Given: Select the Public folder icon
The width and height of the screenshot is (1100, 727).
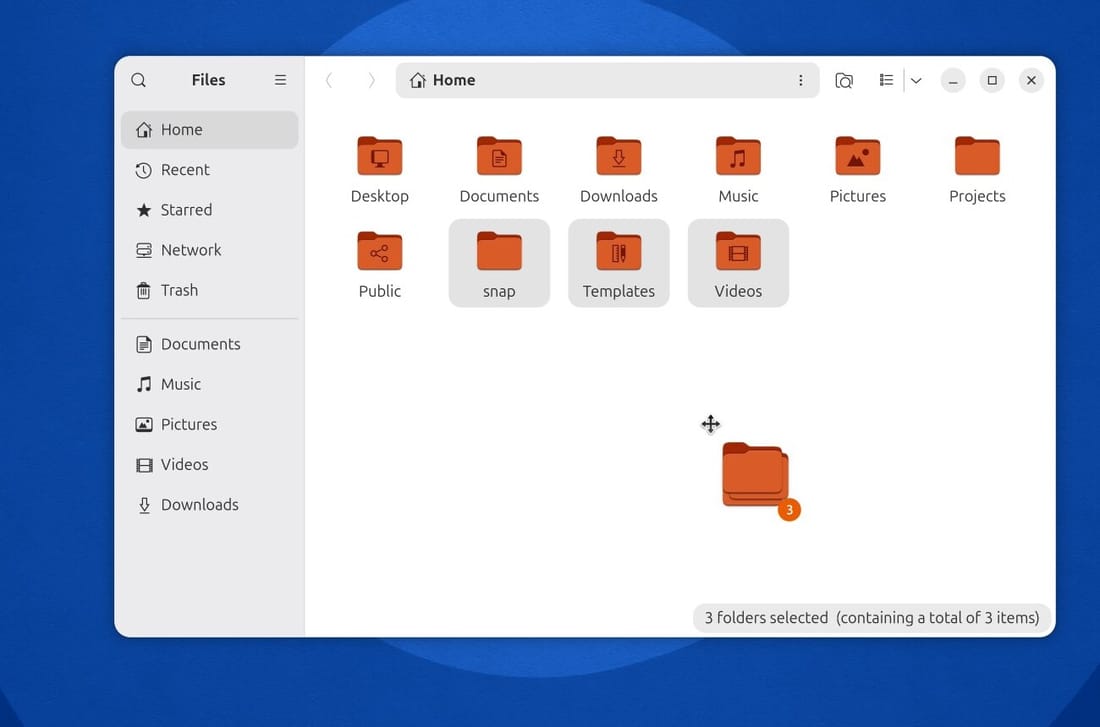Looking at the screenshot, I should [x=380, y=251].
